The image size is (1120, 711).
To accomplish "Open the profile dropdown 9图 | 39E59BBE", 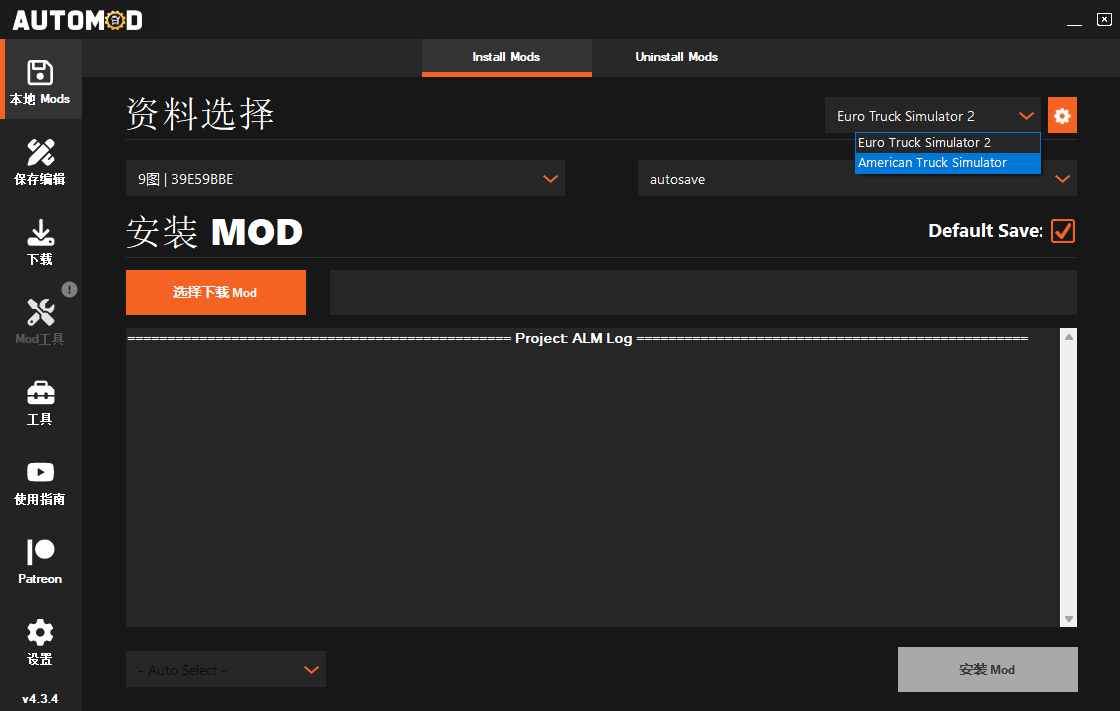I will [345, 179].
